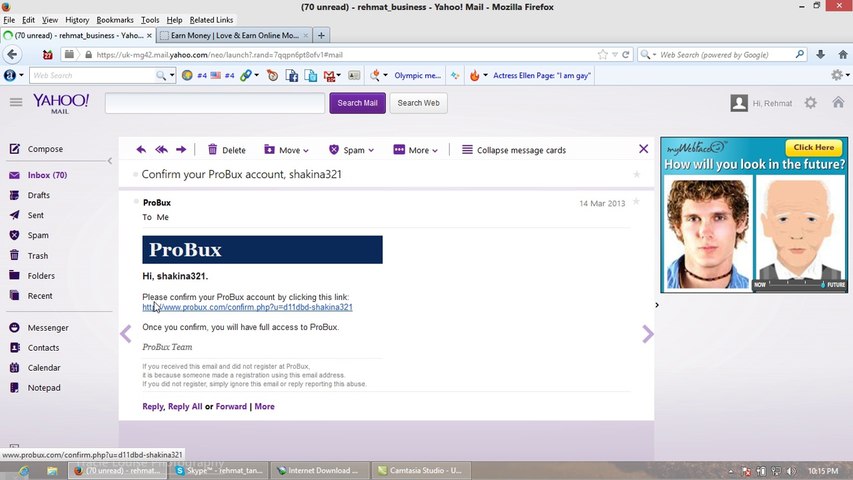The width and height of the screenshot is (853, 480).
Task: Click Firefox Home button
Action: coord(843,54)
